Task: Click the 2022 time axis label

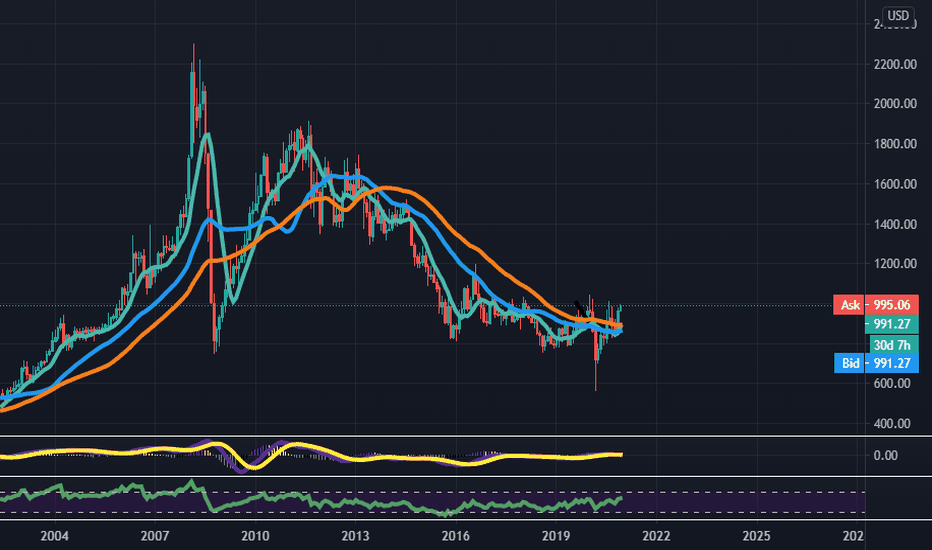Action: (656, 536)
